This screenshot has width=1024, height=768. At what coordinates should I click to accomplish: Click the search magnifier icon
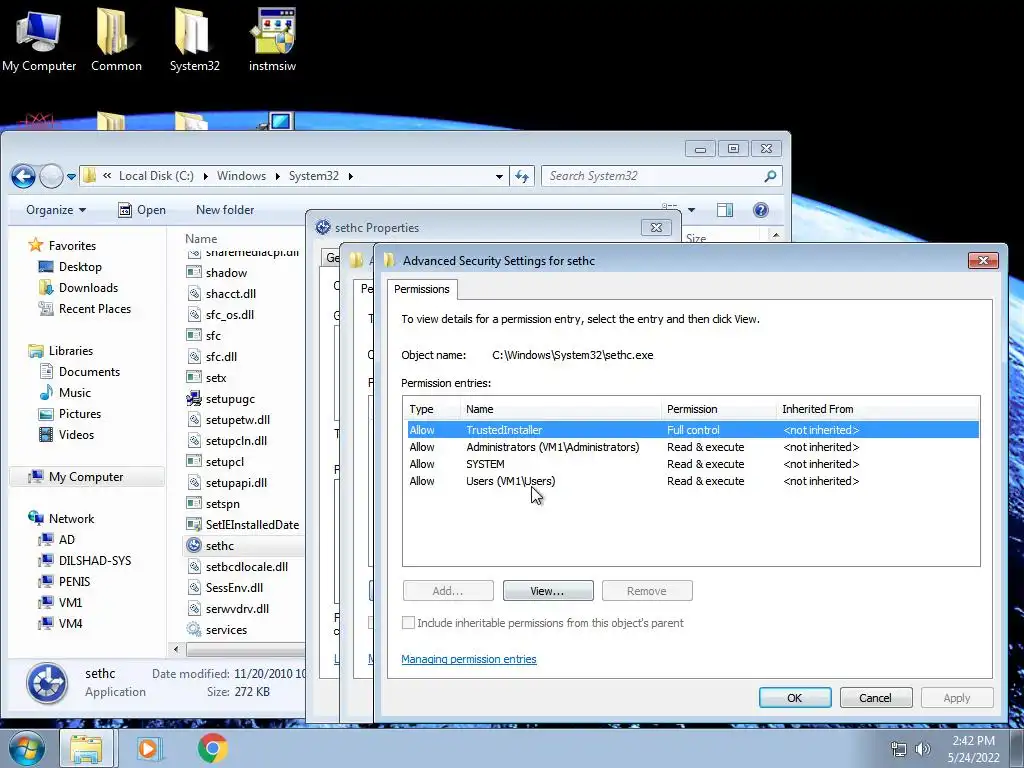[771, 176]
